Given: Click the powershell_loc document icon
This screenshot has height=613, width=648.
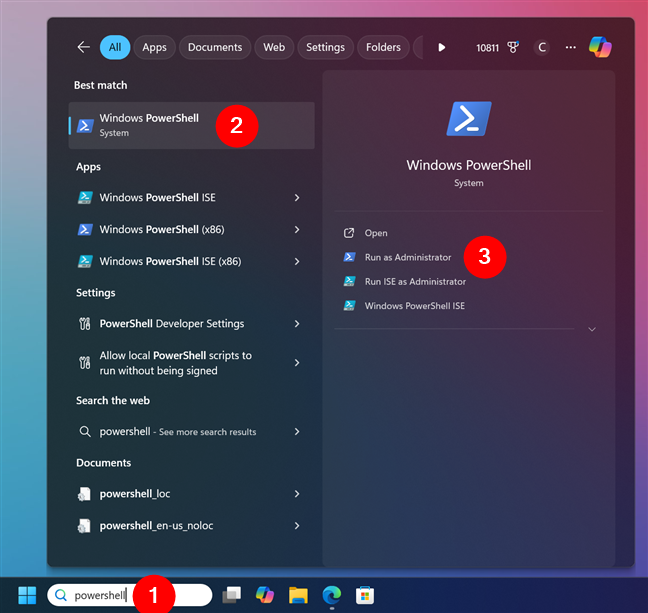Looking at the screenshot, I should tap(84, 494).
